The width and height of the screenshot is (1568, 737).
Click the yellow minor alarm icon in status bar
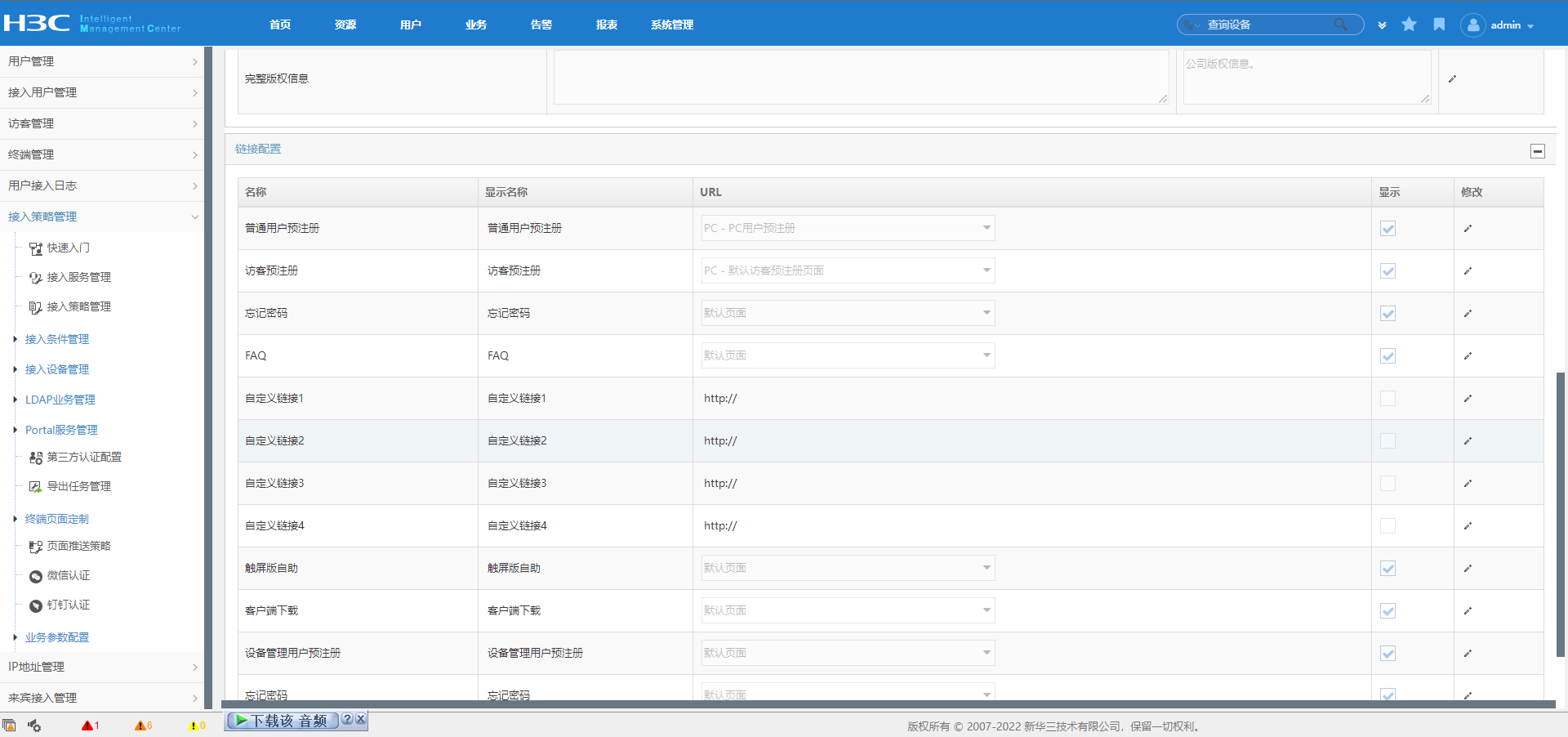coord(194,725)
